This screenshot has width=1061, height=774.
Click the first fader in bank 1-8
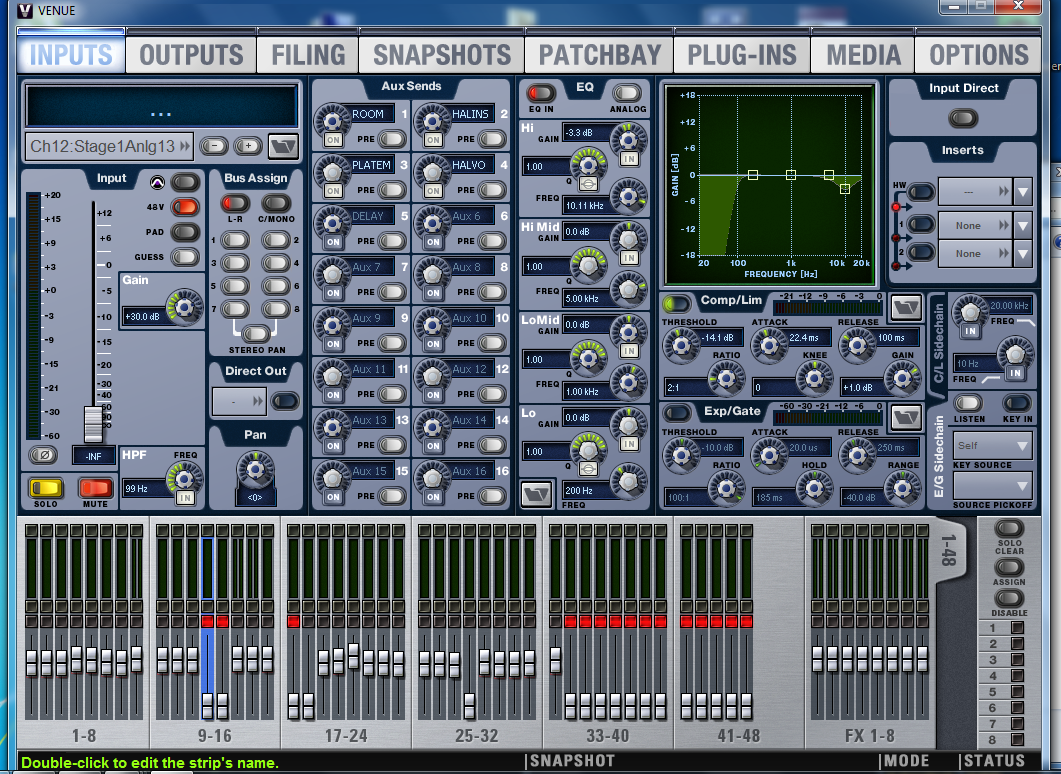(31, 662)
